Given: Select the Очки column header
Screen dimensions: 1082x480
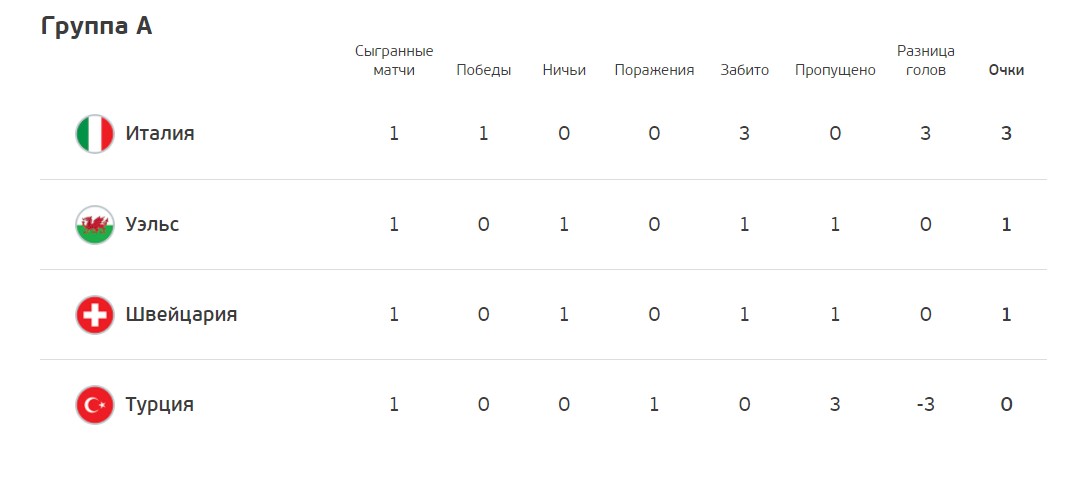Looking at the screenshot, I should [1006, 70].
